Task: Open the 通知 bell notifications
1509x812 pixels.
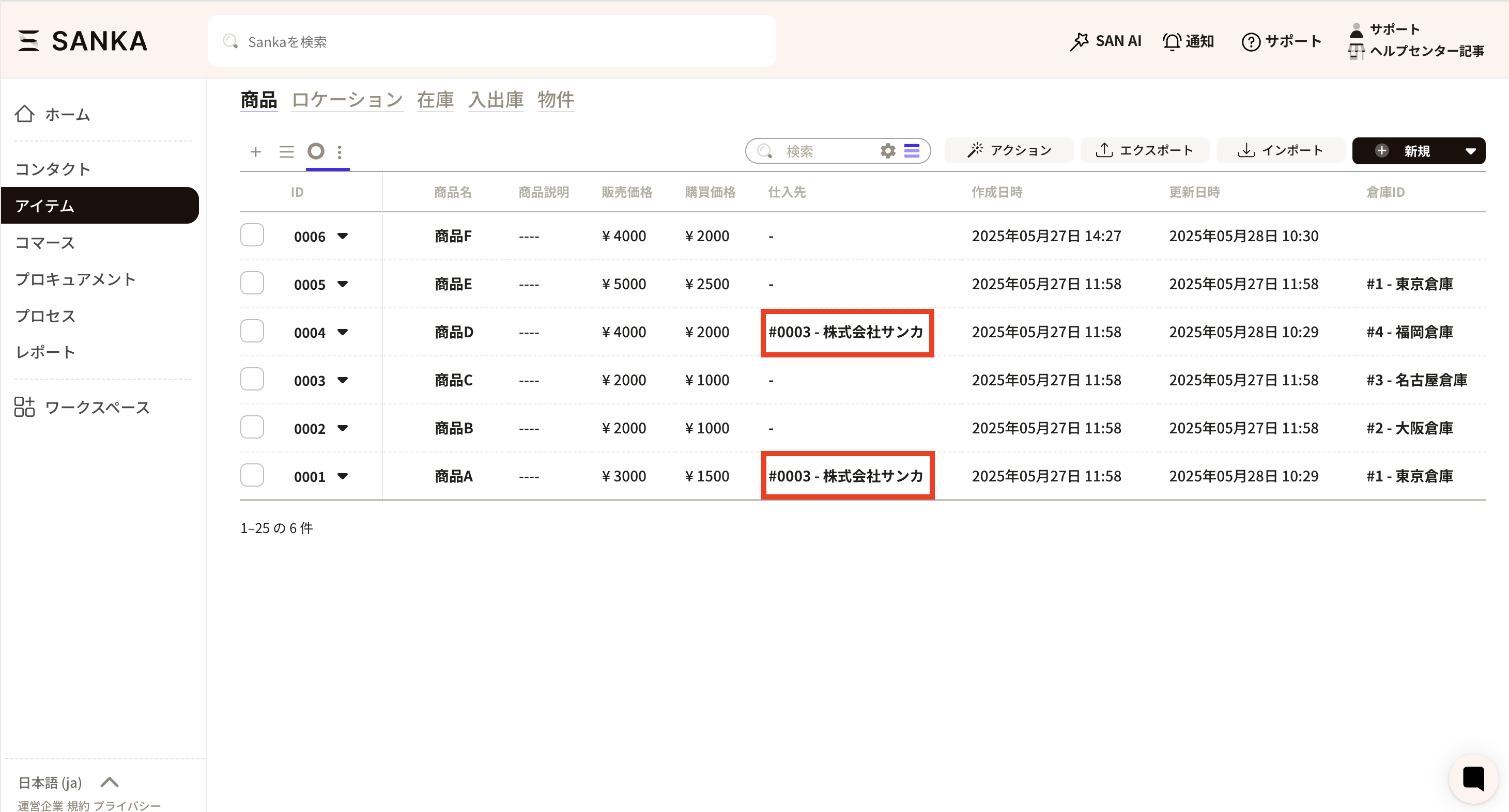Action: click(x=1188, y=41)
